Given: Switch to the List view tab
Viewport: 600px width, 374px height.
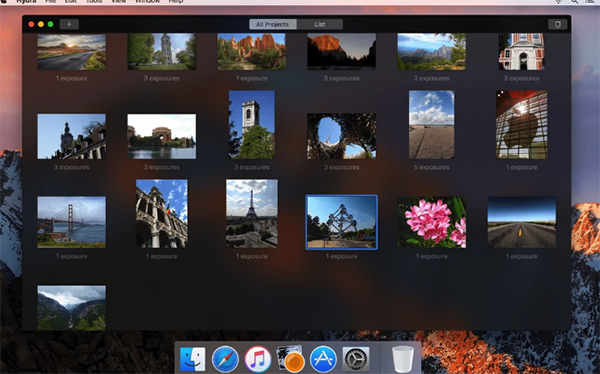Looking at the screenshot, I should (x=320, y=24).
